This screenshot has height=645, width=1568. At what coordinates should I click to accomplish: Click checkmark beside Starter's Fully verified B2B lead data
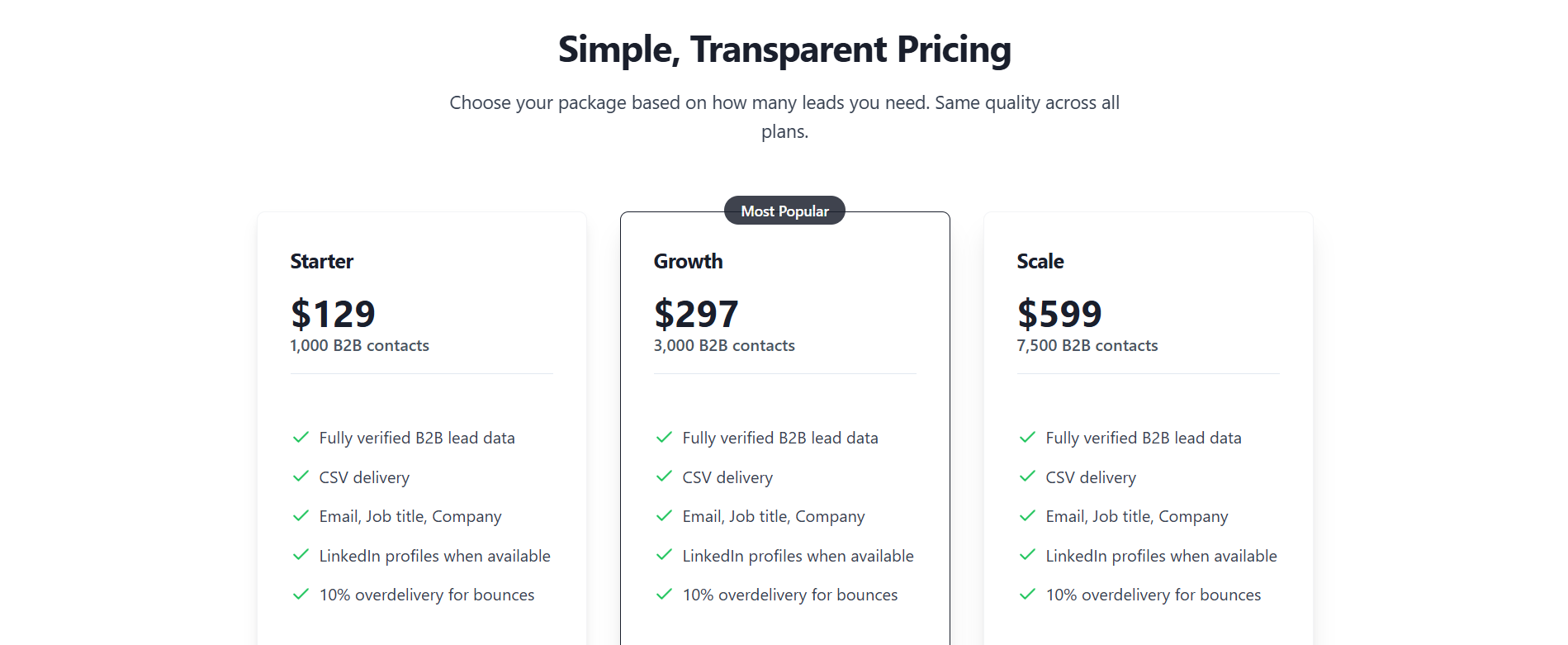(301, 438)
